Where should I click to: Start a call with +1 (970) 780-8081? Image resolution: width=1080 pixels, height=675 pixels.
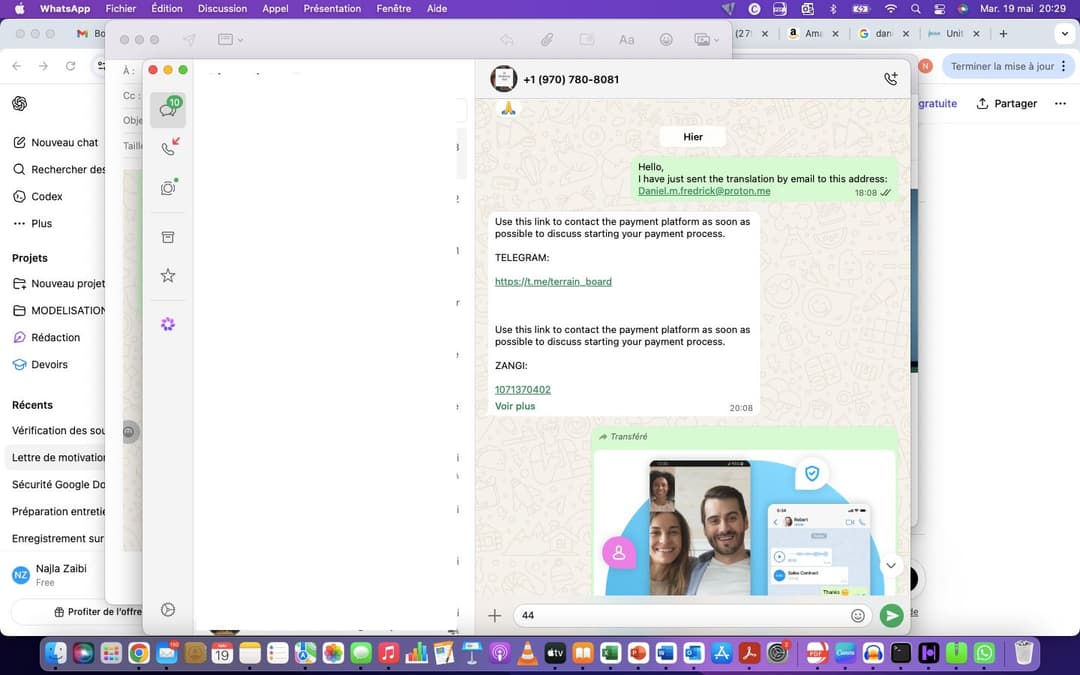(x=891, y=79)
